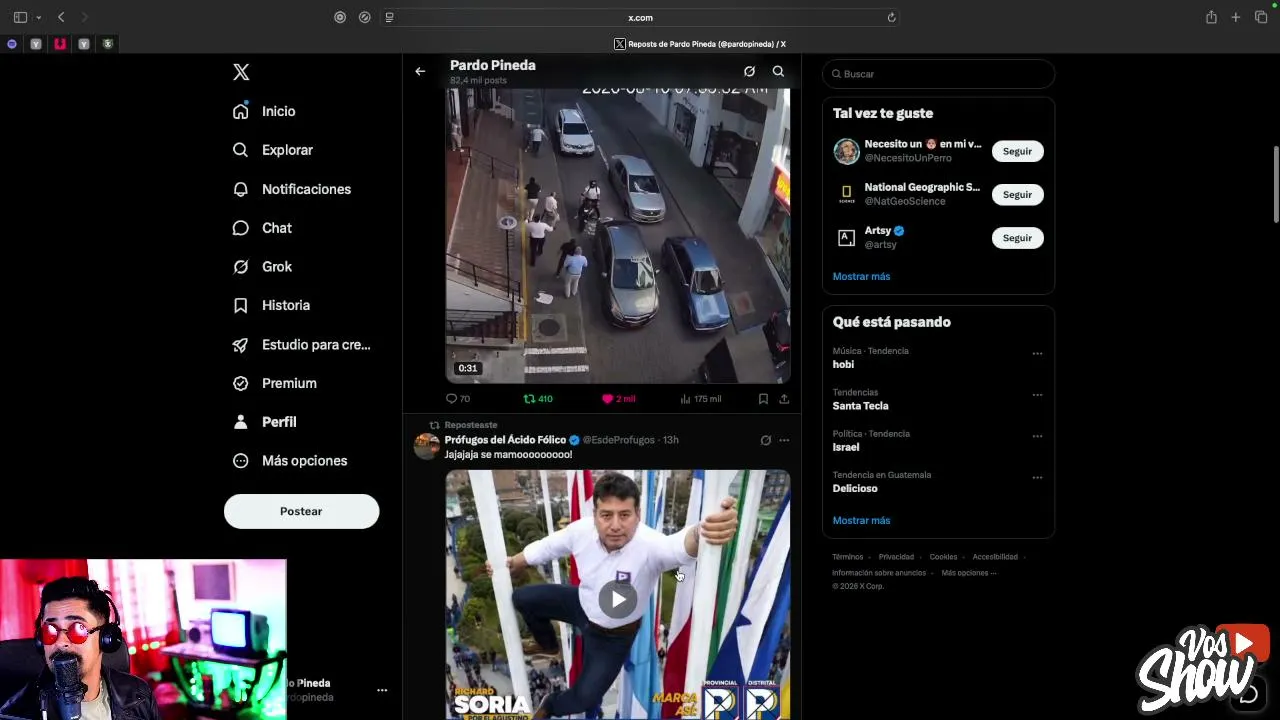Open the @EsdeProfugos handle

click(618, 440)
